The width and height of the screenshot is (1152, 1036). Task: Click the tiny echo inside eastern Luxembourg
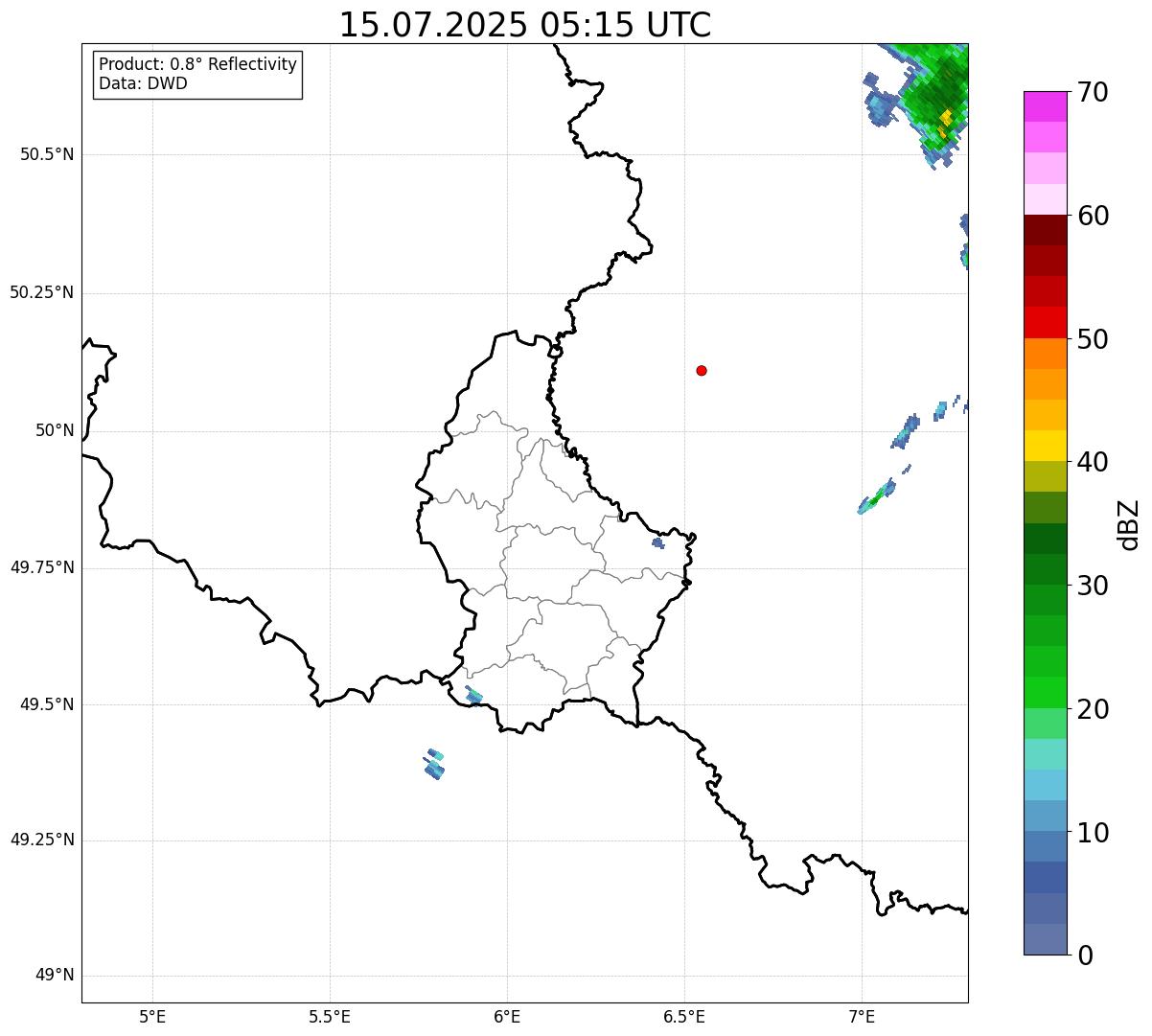click(657, 543)
